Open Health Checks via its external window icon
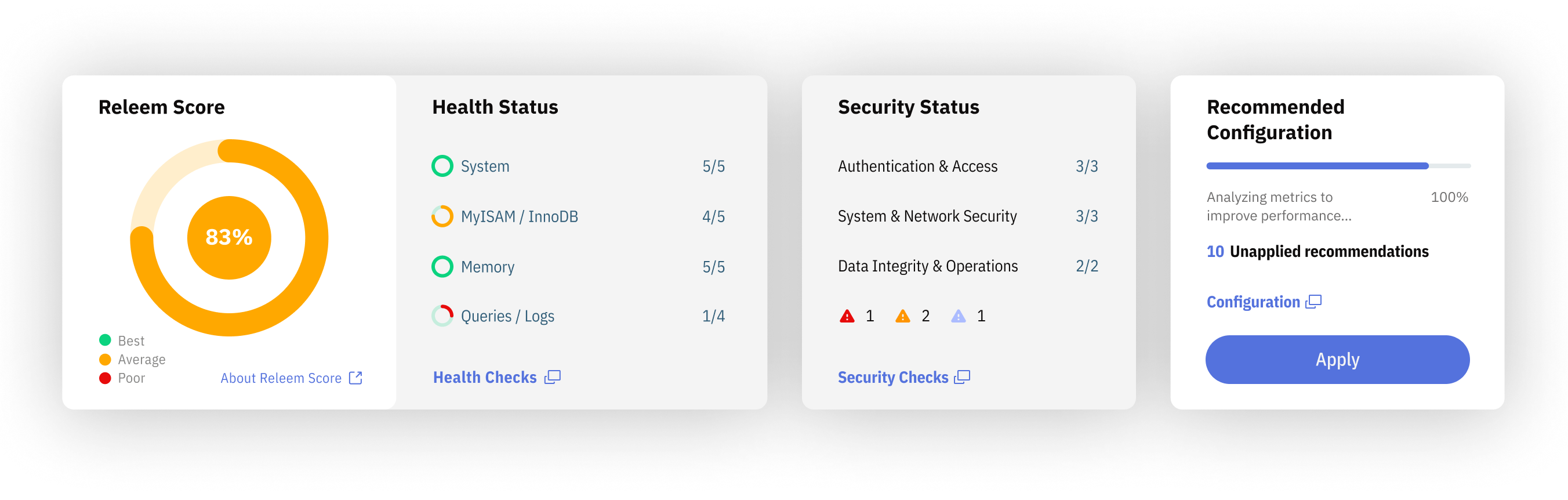This screenshot has width=1568, height=500. point(551,377)
